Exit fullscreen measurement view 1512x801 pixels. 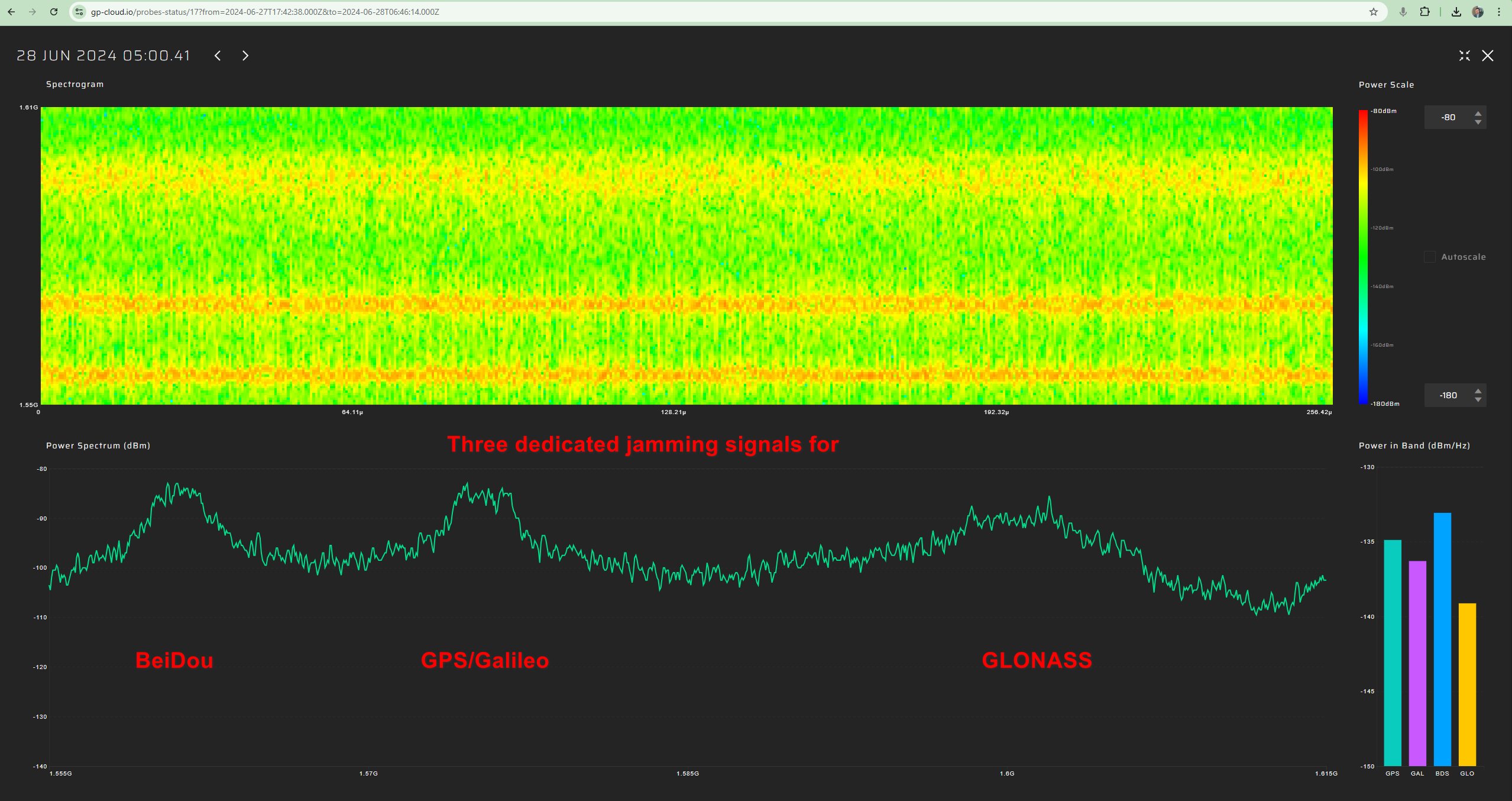(x=1464, y=56)
